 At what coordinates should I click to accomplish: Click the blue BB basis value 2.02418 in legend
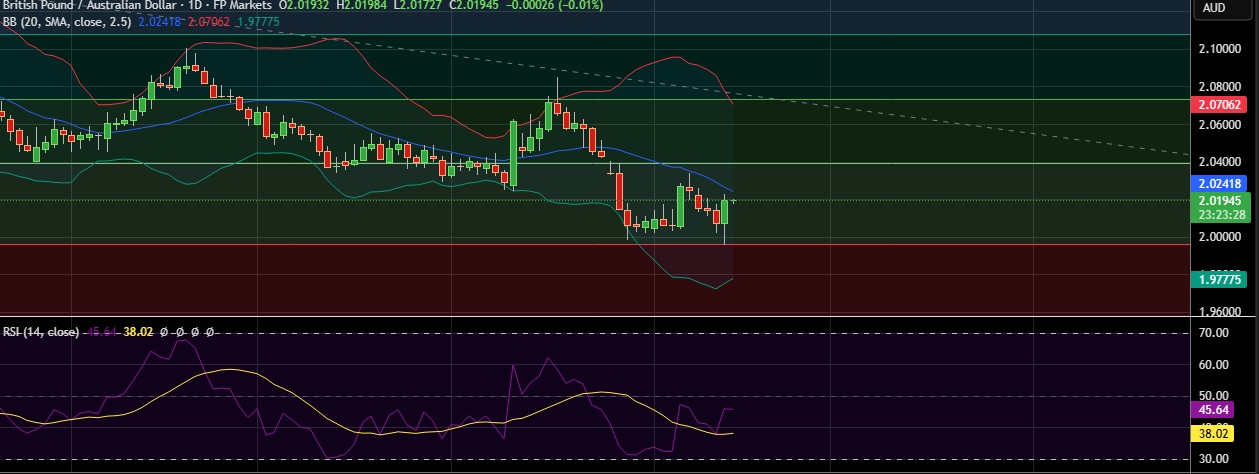pyautogui.click(x=160, y=21)
